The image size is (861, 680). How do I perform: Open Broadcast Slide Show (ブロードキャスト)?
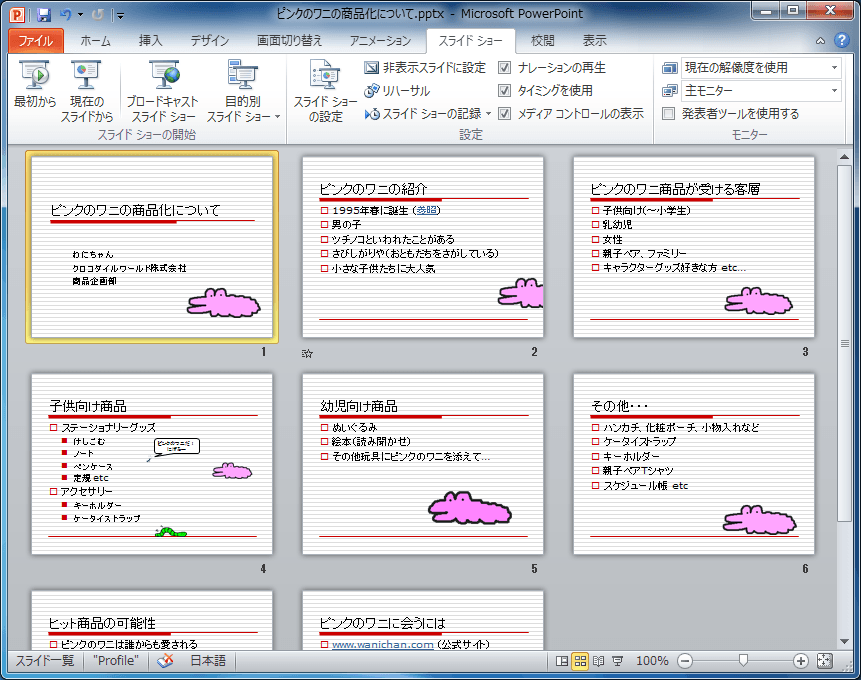163,92
